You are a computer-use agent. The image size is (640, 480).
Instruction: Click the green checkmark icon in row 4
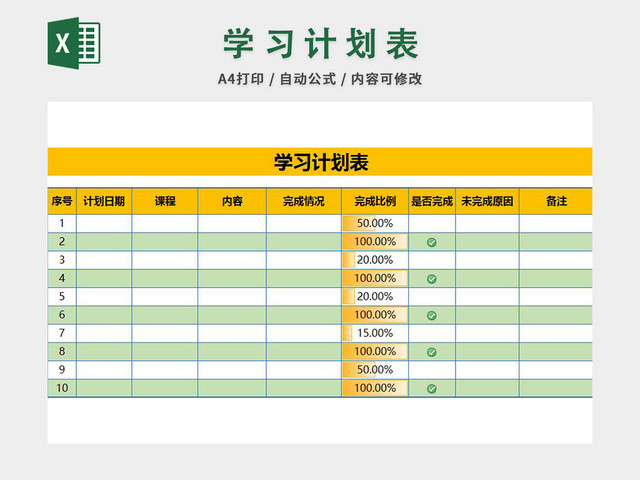(431, 279)
